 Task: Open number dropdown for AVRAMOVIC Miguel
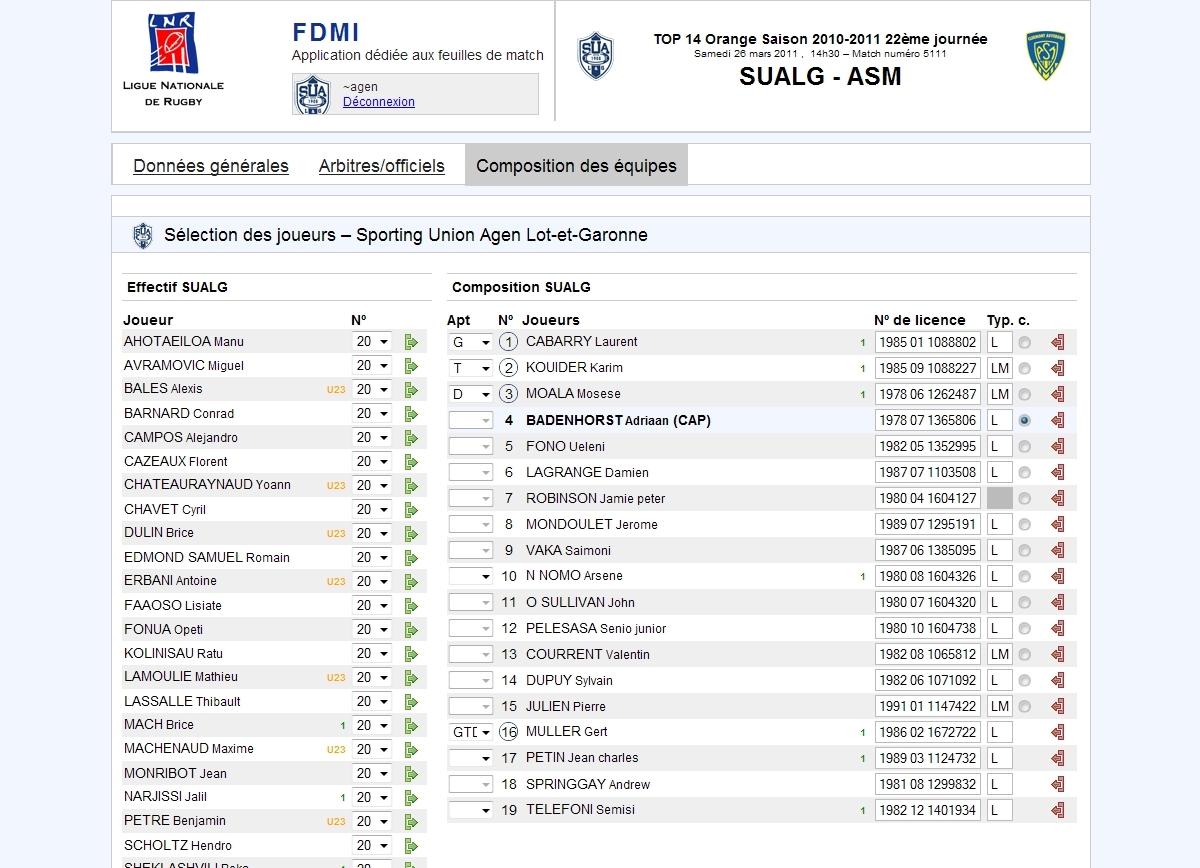(371, 366)
